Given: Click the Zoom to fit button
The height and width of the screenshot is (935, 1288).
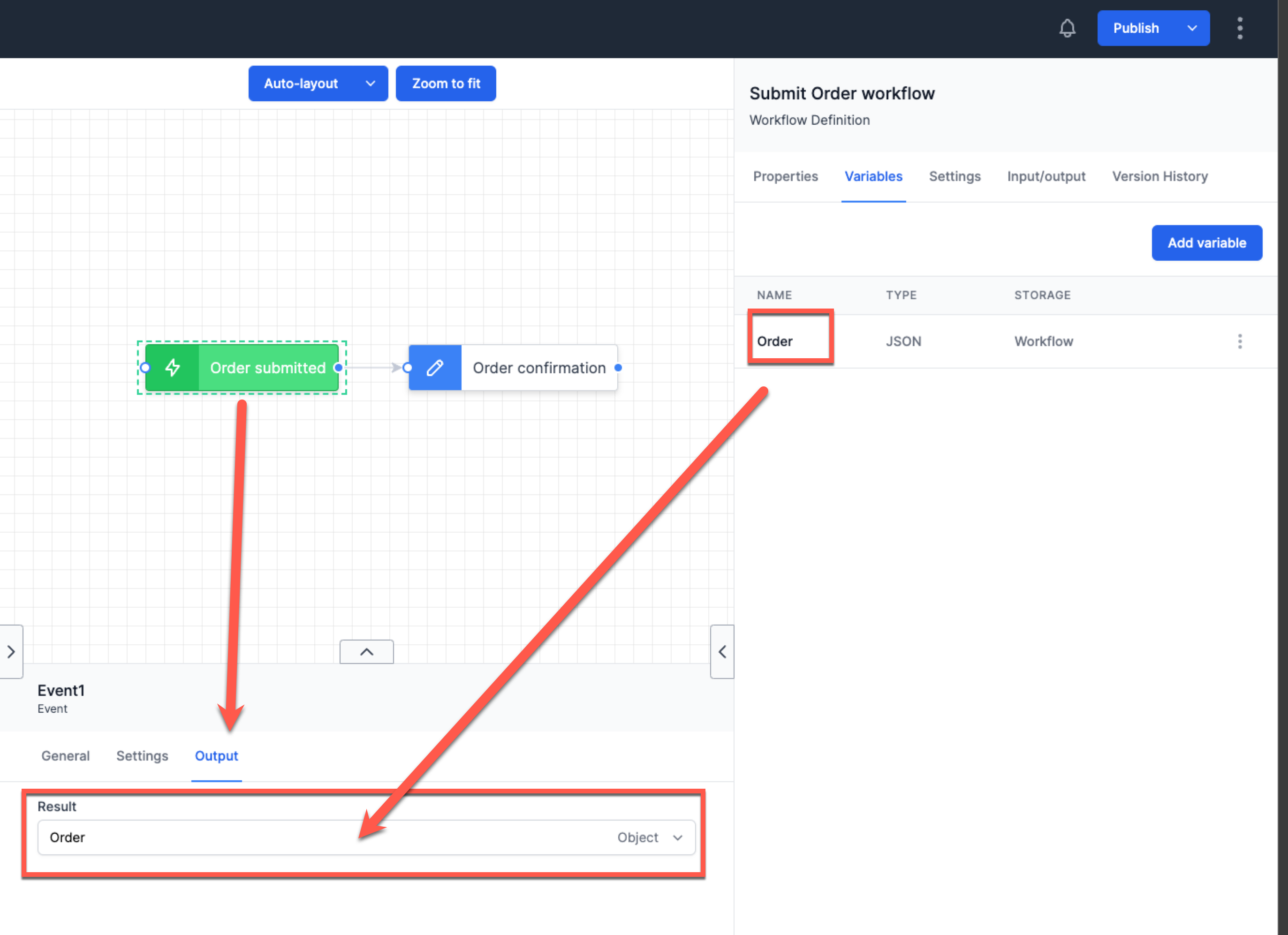Looking at the screenshot, I should coord(446,83).
